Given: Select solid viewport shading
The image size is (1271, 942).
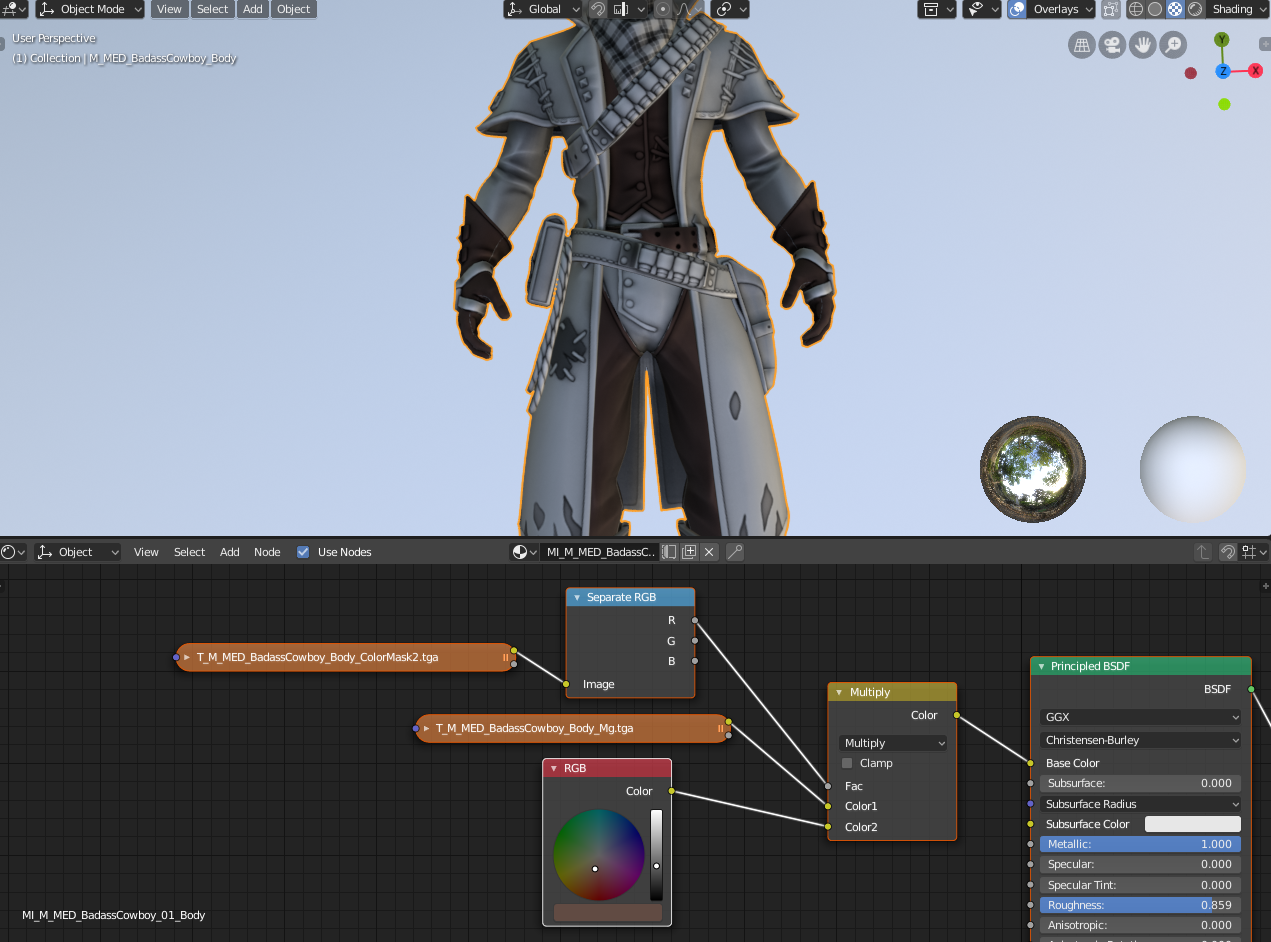Looking at the screenshot, I should pos(1155,9).
